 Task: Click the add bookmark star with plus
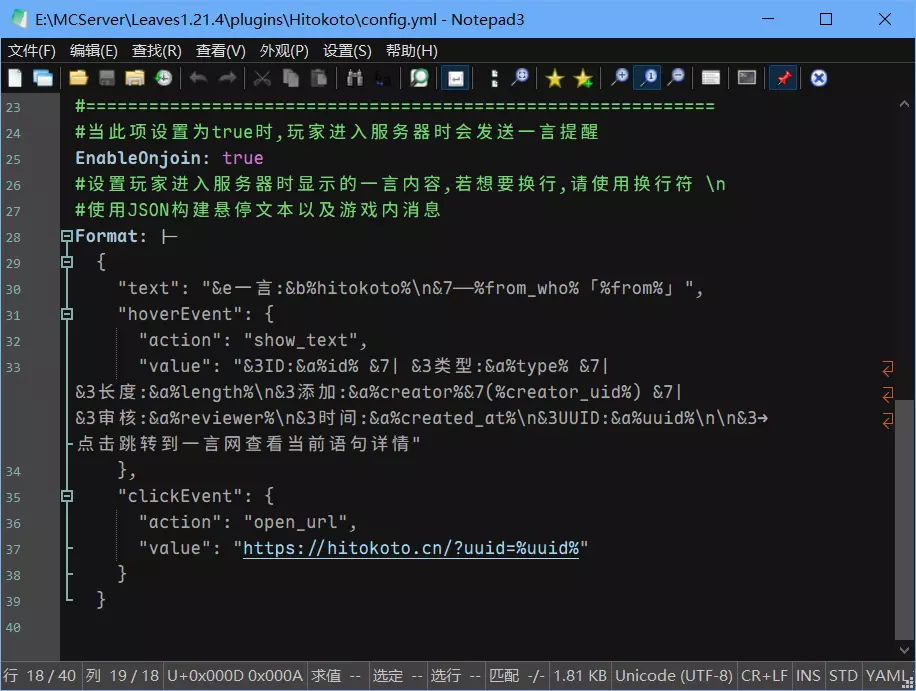pos(583,78)
